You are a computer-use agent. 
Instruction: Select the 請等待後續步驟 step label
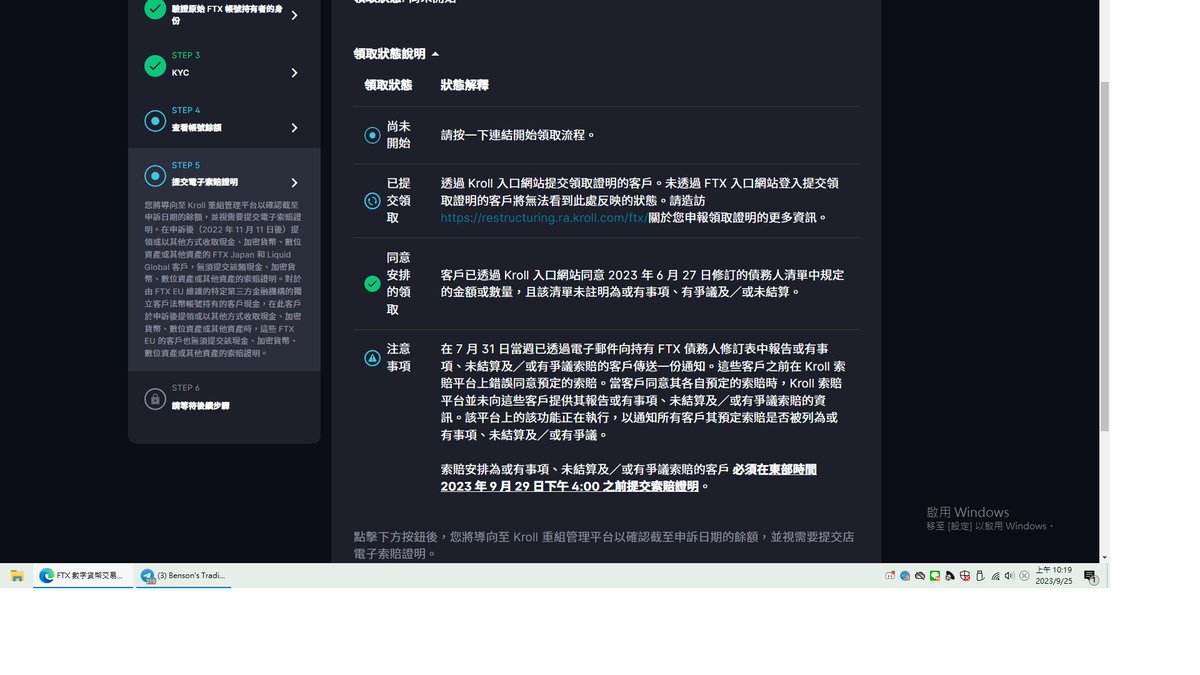pyautogui.click(x=200, y=406)
